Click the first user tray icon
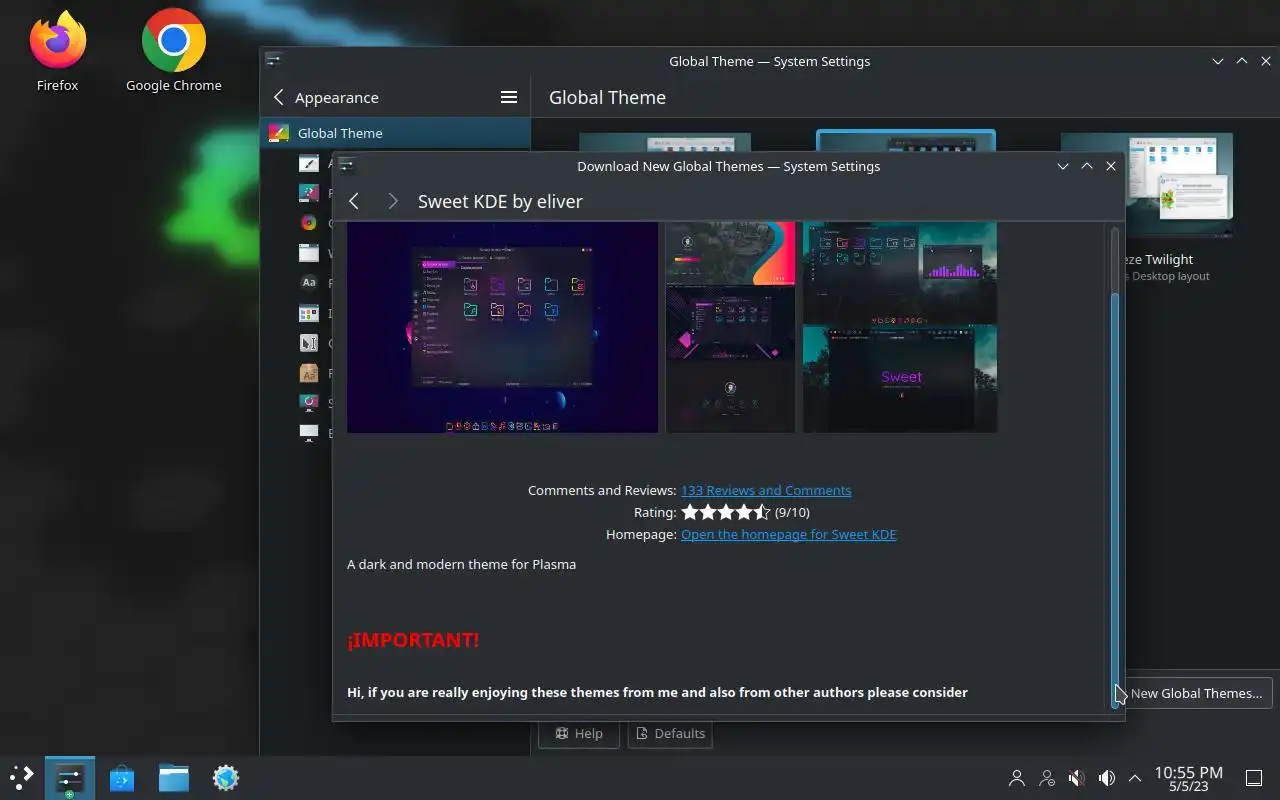This screenshot has height=800, width=1280. click(1017, 777)
